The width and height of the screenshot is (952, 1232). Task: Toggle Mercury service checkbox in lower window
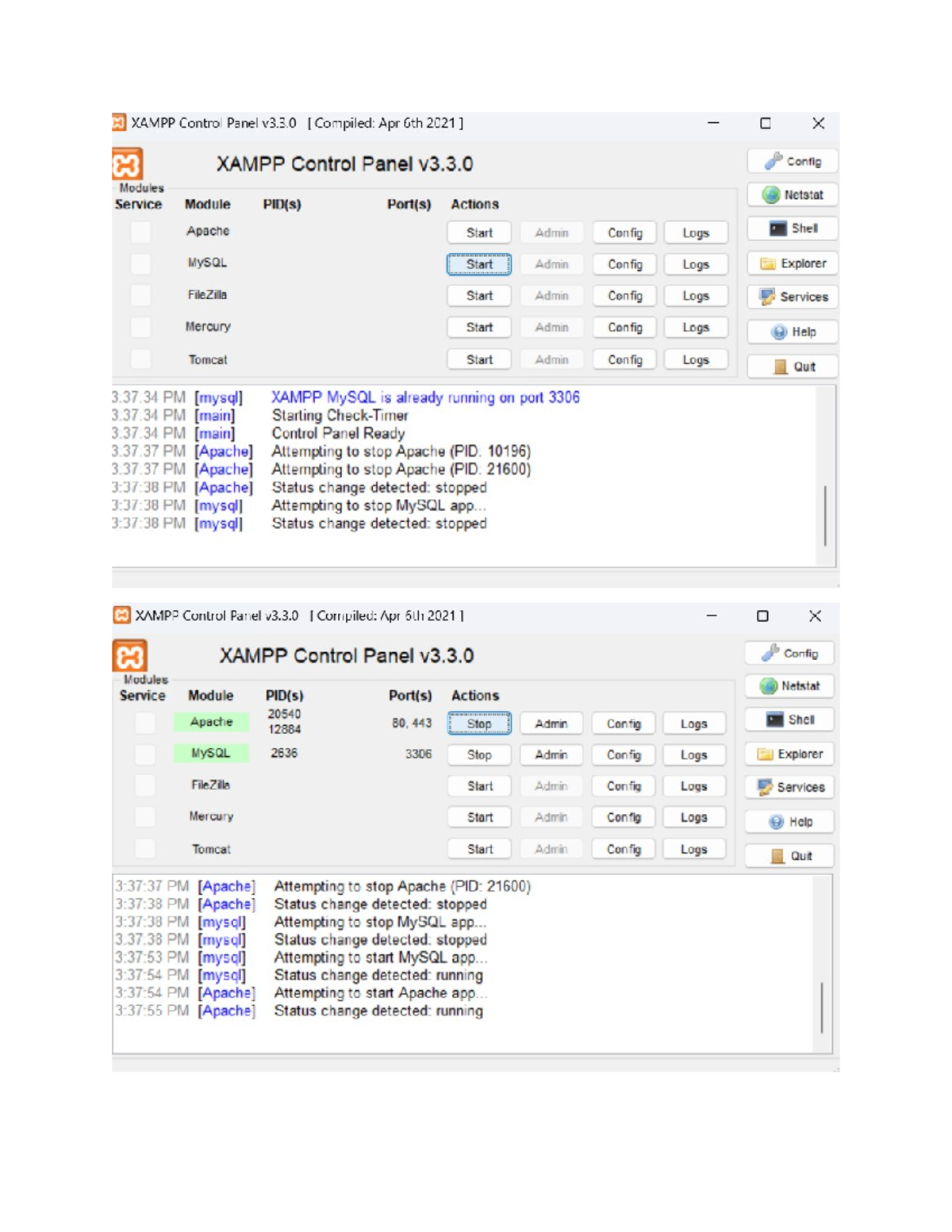point(144,817)
